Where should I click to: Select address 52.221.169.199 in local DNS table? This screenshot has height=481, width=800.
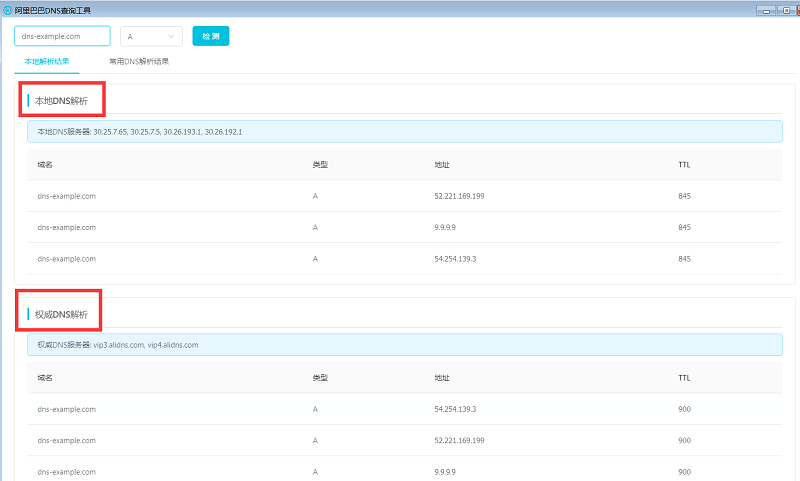(x=459, y=196)
